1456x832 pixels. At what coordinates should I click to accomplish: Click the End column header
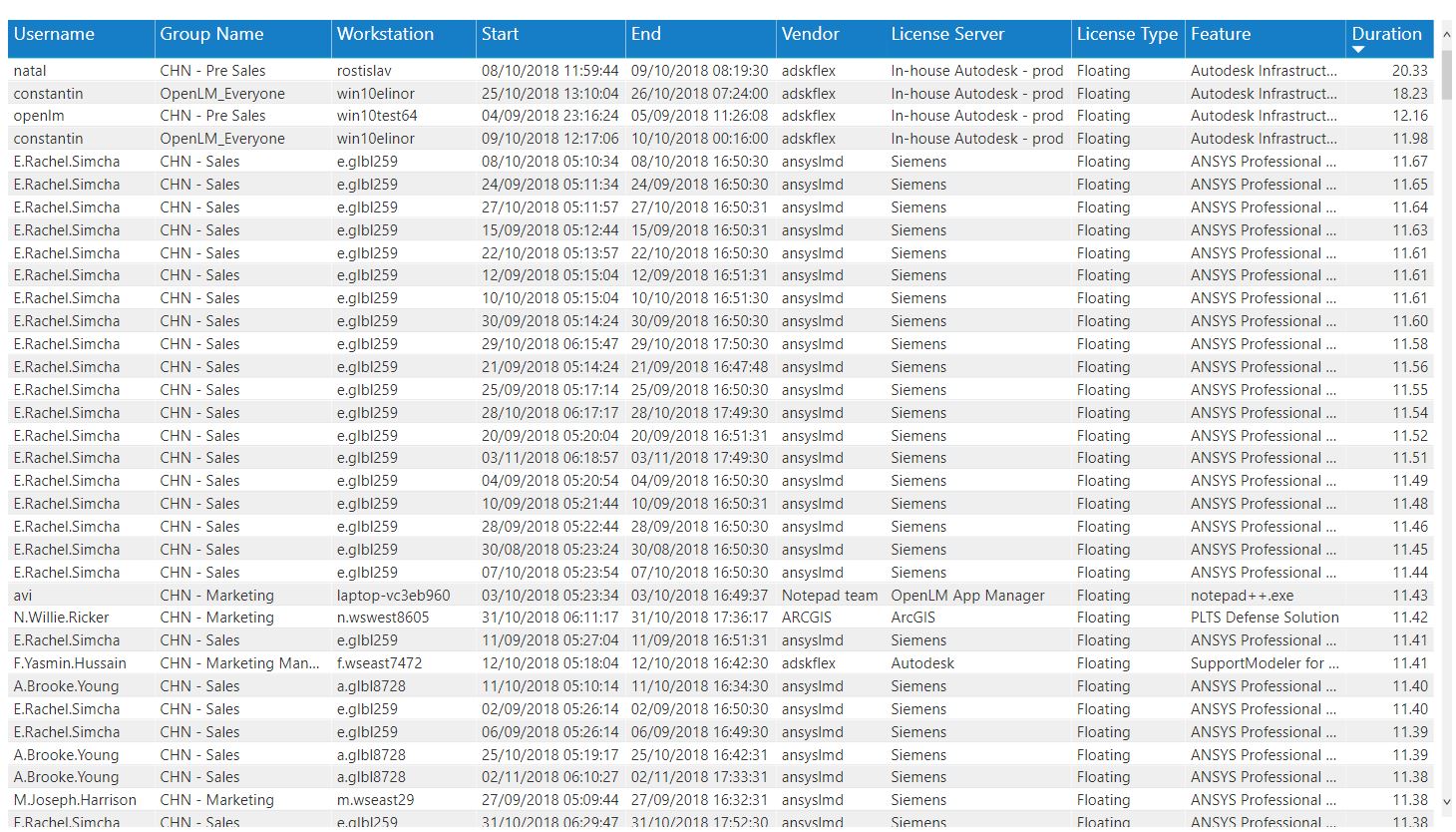point(645,34)
